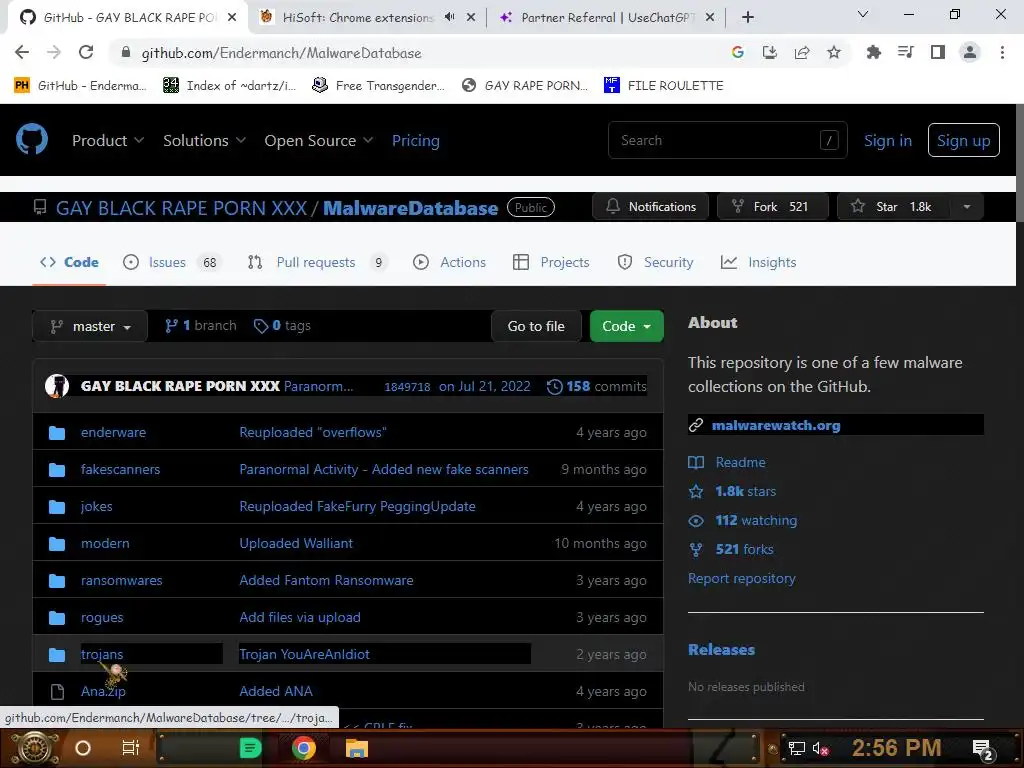1024x768 pixels.
Task: Close the HiSoft Chrome extensions tab
Action: (x=471, y=18)
